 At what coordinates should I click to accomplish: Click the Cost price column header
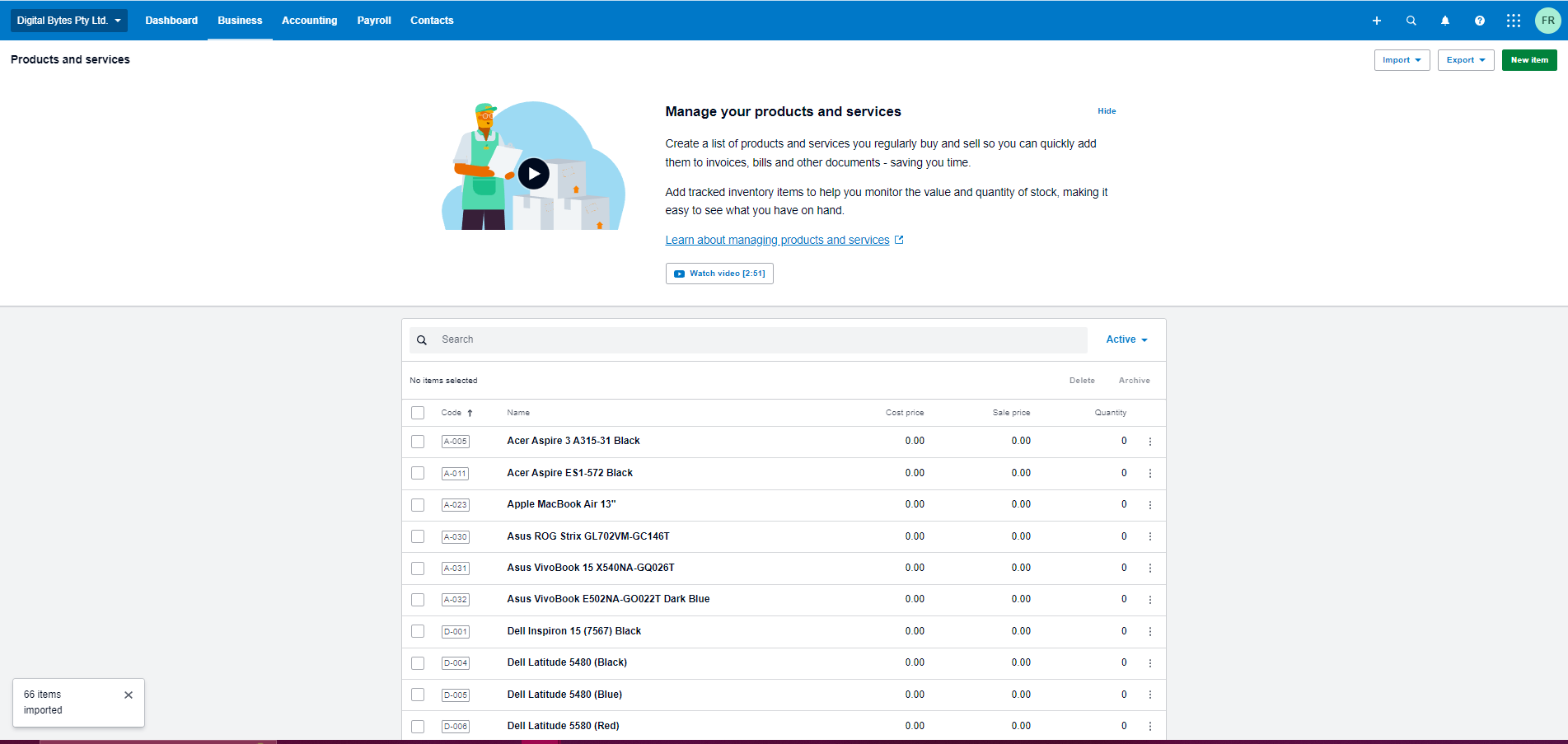(x=905, y=413)
